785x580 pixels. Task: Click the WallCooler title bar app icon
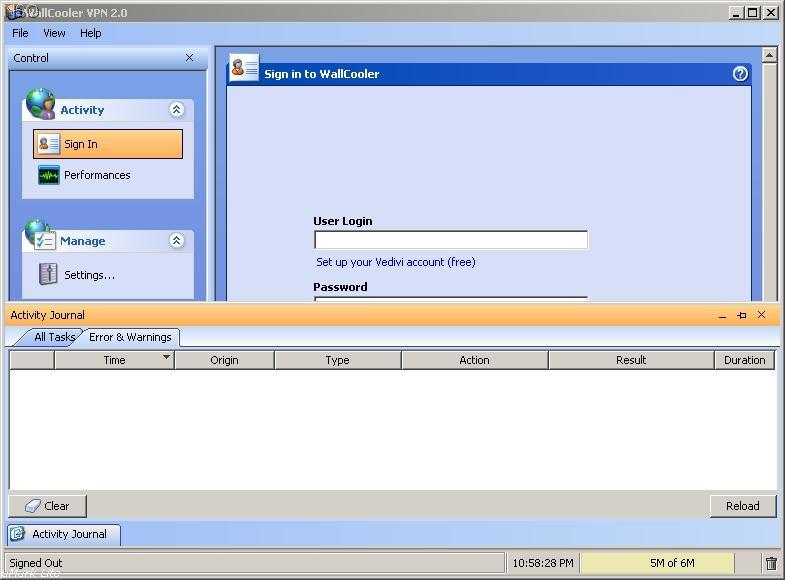16,12
